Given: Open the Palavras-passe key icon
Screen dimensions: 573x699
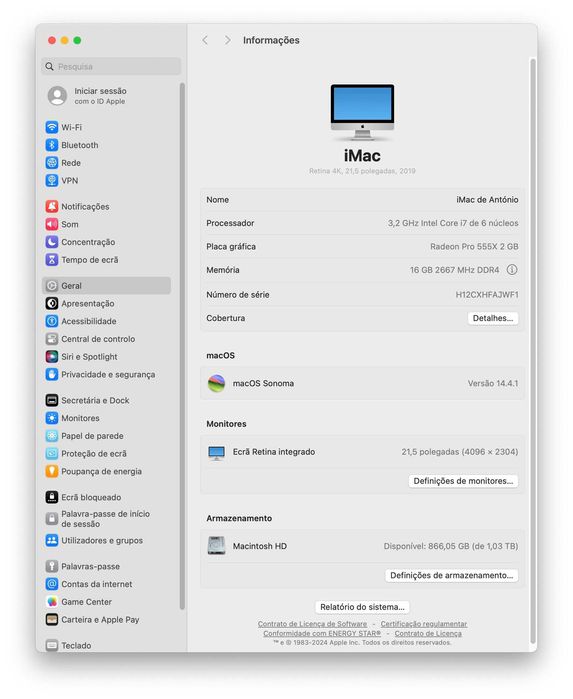Looking at the screenshot, I should coord(52,566).
